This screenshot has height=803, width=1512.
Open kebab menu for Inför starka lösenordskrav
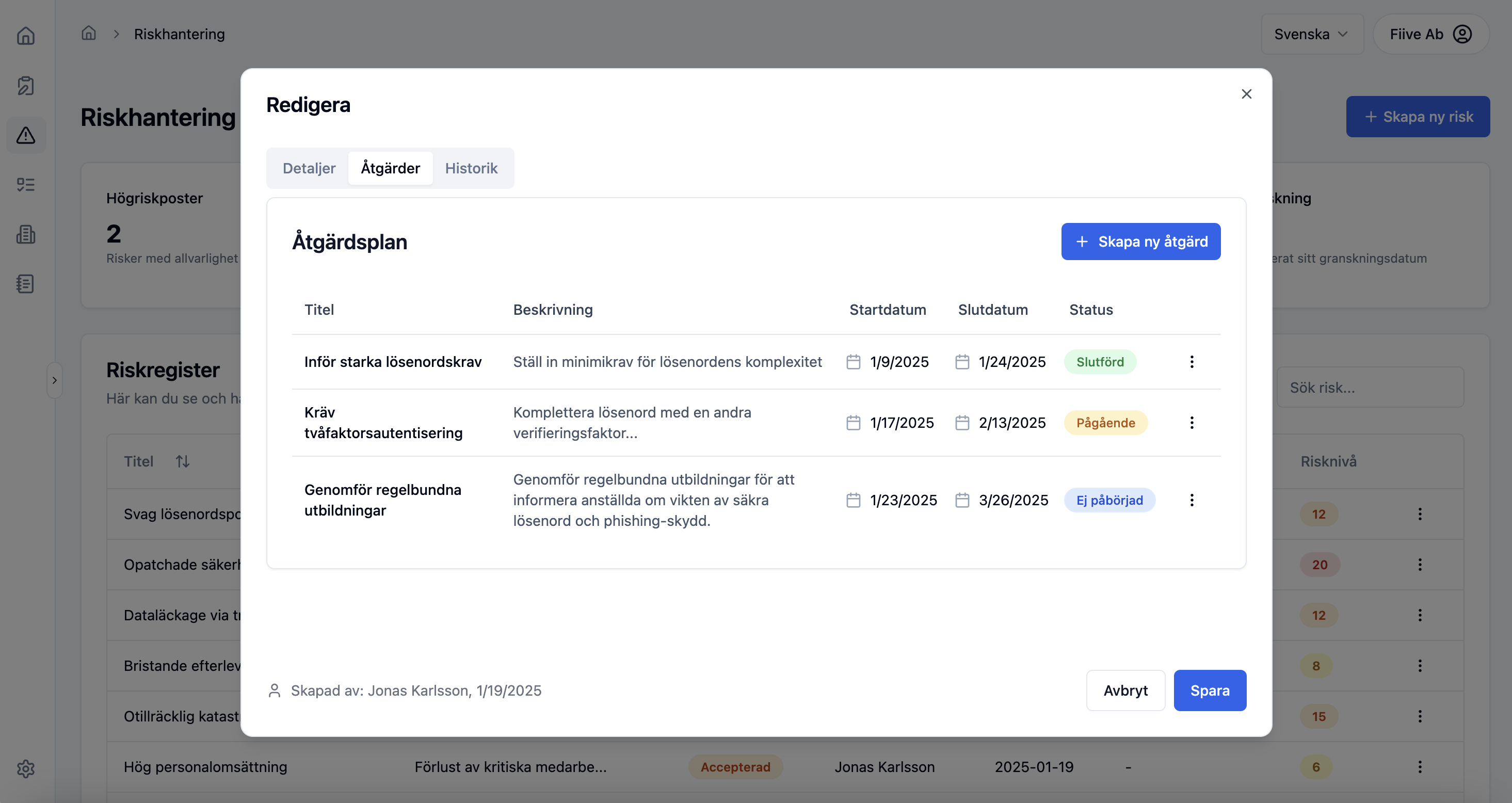point(1192,362)
